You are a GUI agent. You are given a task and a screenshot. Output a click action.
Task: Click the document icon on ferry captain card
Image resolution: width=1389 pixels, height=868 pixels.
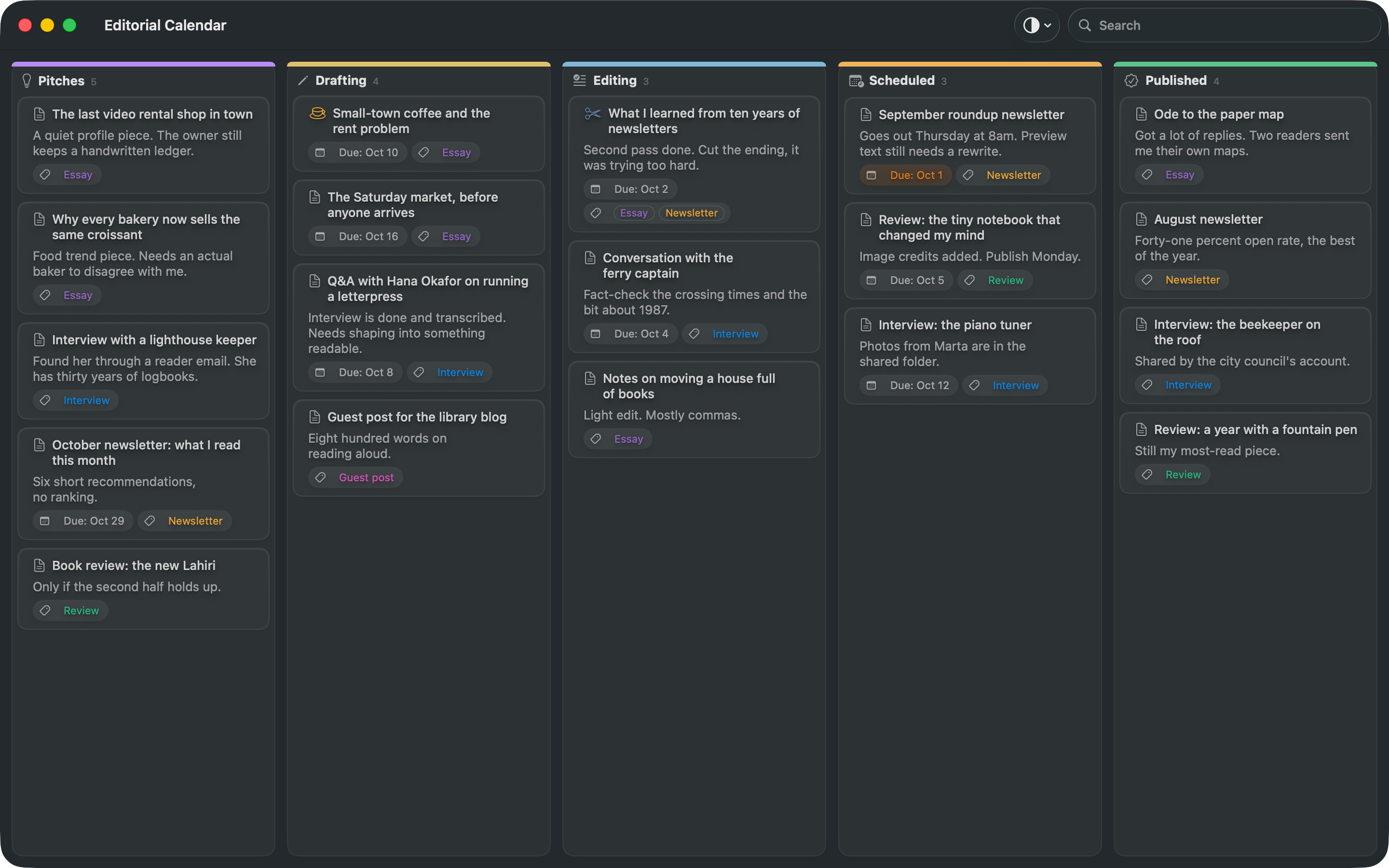pos(589,258)
